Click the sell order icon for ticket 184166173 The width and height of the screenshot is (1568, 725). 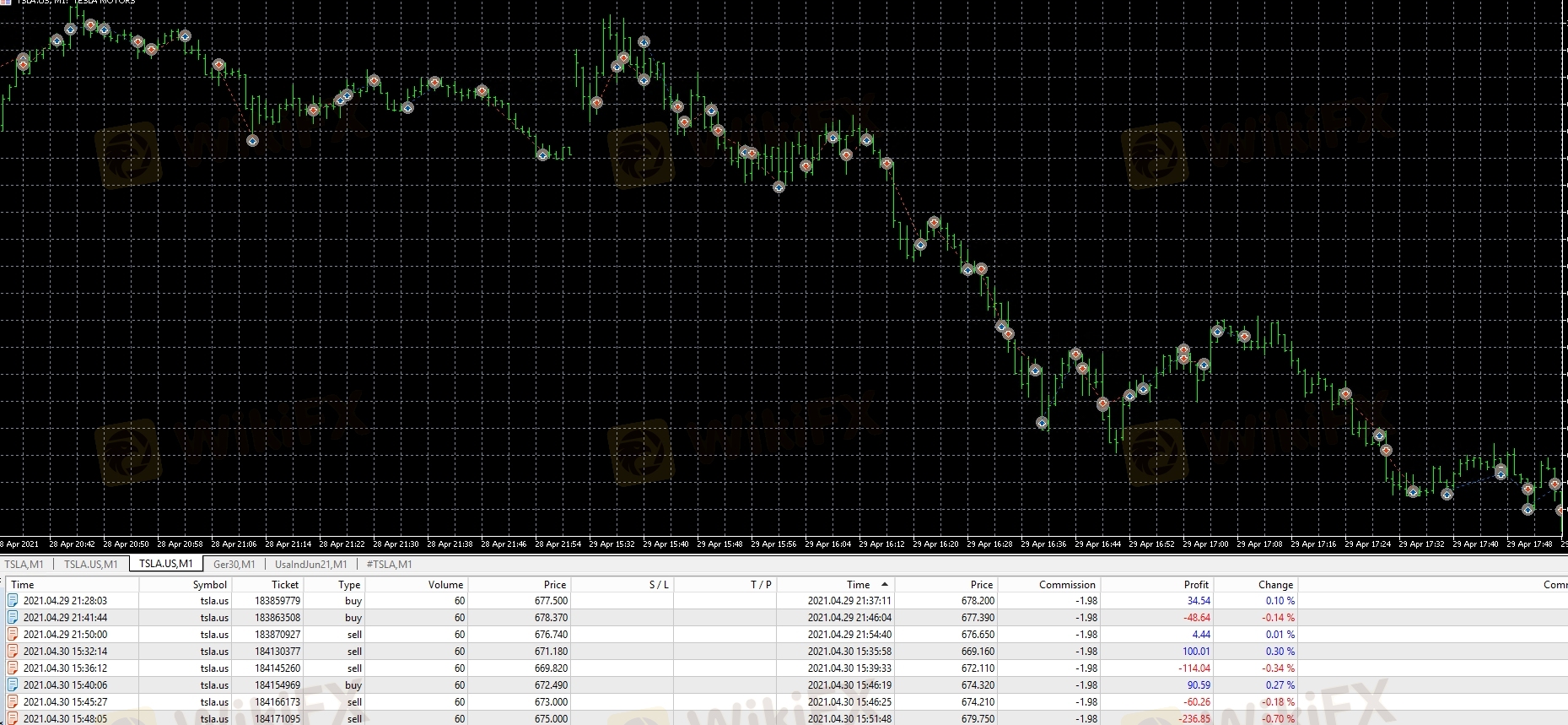[13, 702]
